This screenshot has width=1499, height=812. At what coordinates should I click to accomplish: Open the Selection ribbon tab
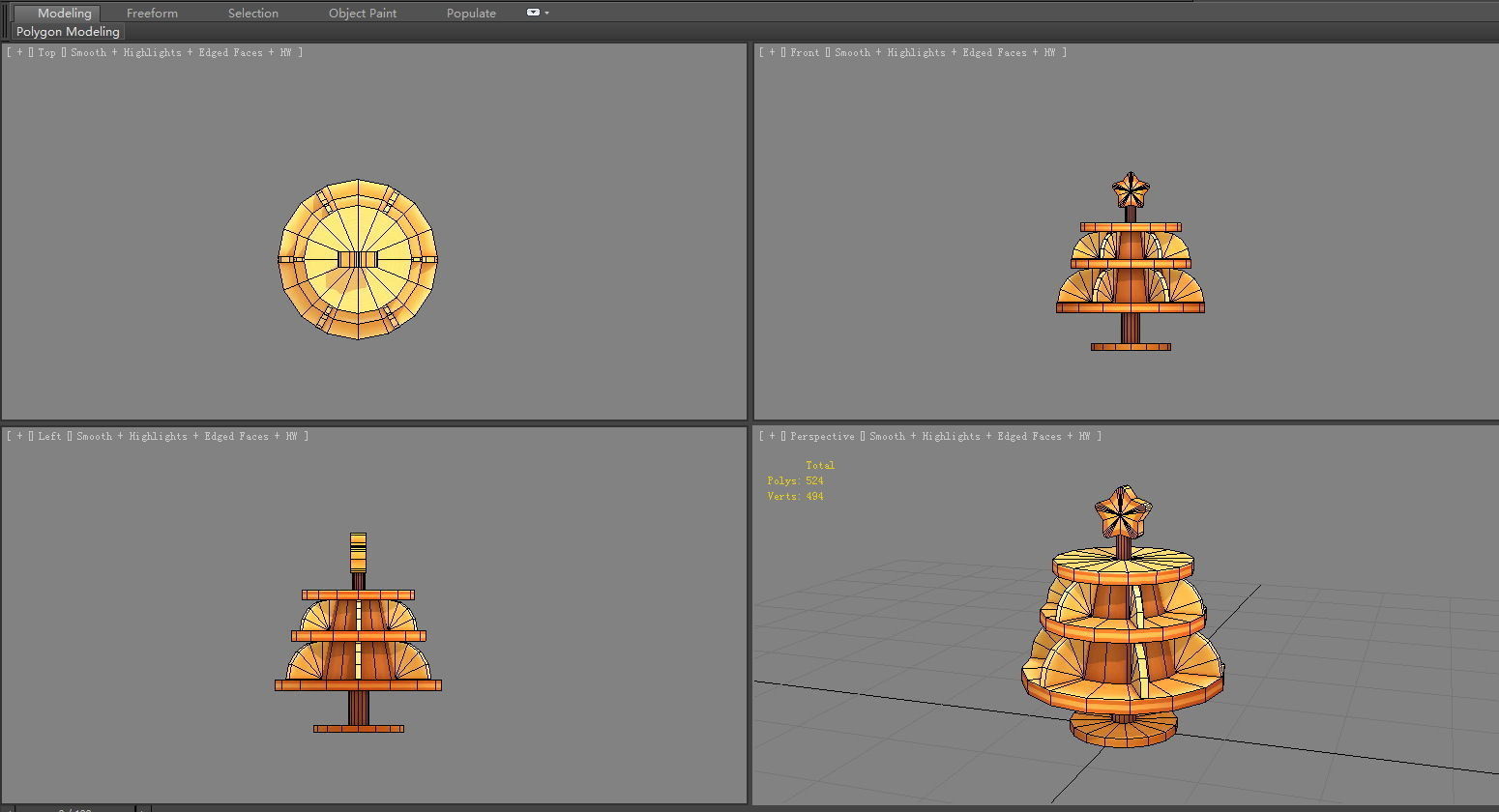tap(253, 13)
